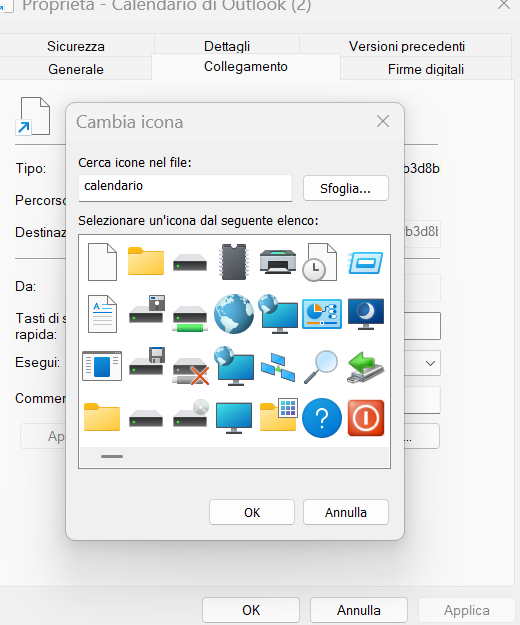Viewport: 520px width, 625px height.
Task: Click the 'Selezionare un'icona dal seguente elenco:' label
Action: [198, 220]
